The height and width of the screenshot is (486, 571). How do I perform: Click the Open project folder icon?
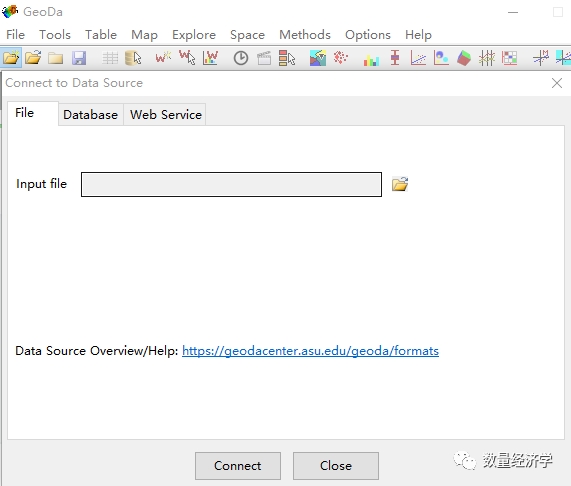(34, 58)
